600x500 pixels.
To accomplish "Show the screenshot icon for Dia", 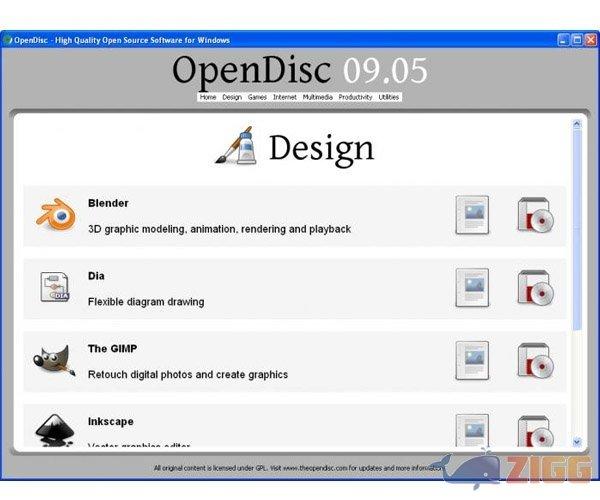I will click(x=472, y=288).
